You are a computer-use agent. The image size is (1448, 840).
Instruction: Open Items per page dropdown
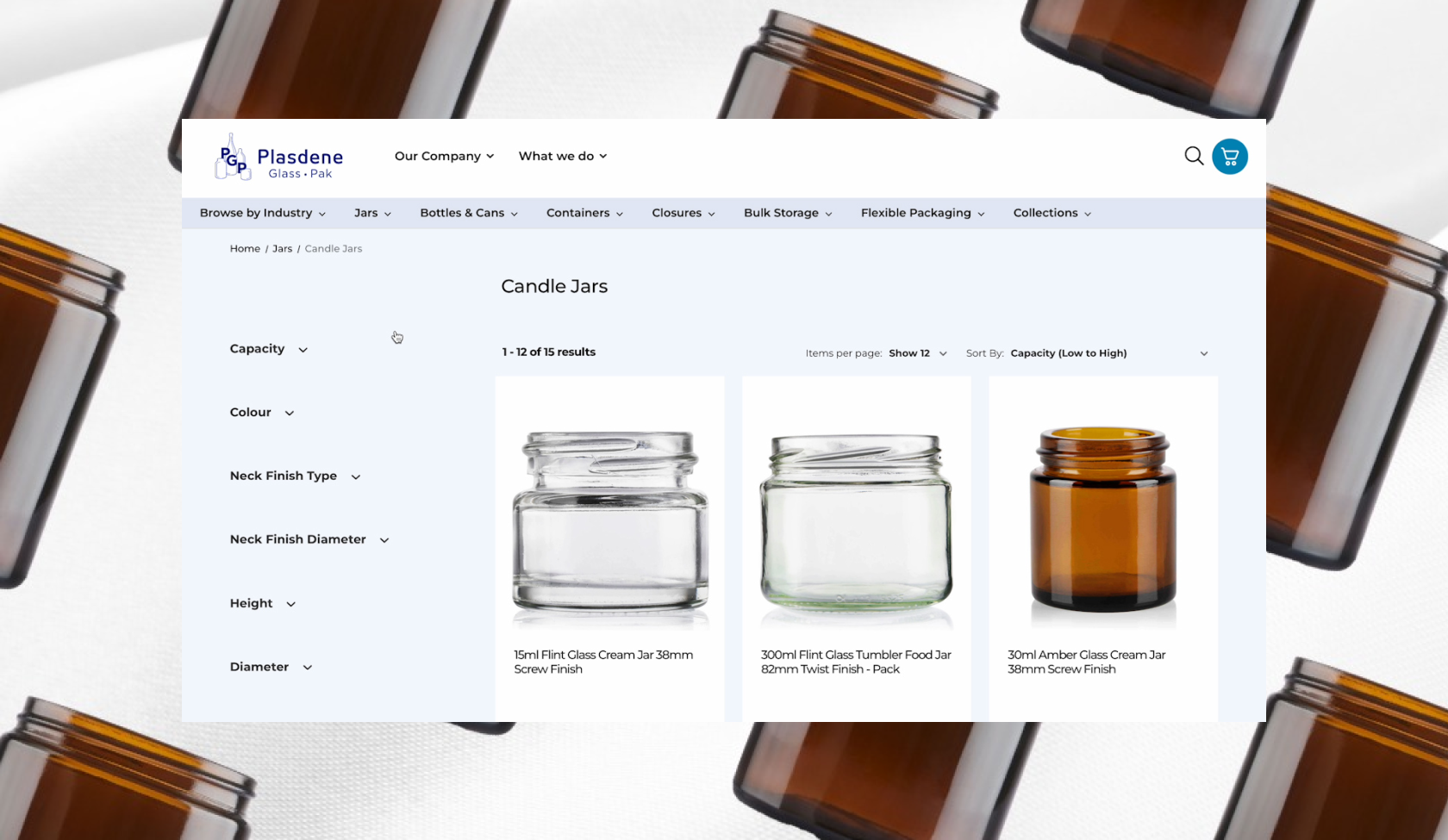pos(917,353)
